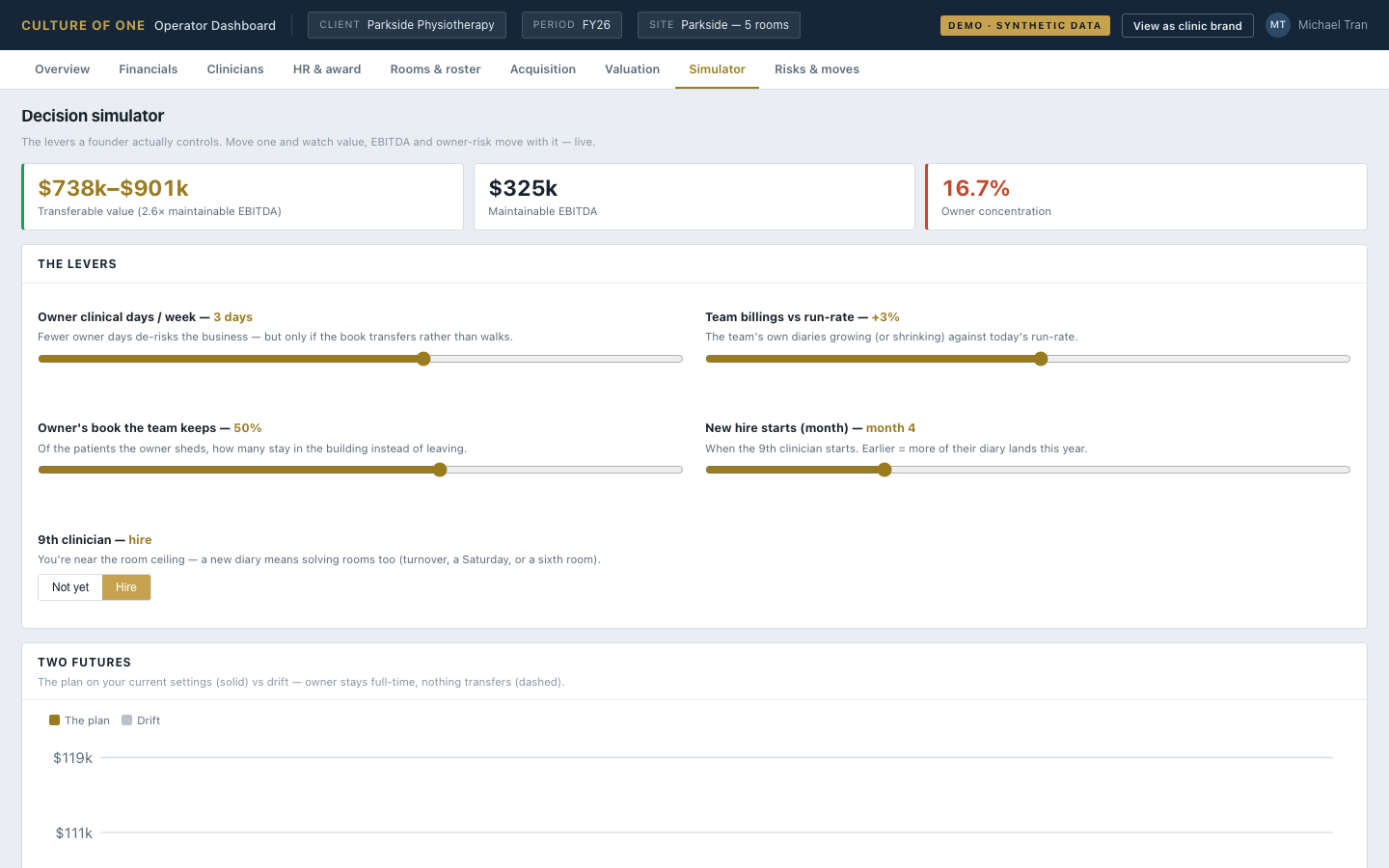Select the Not yet option for 9th clinician
This screenshot has height=868, width=1389.
click(x=70, y=587)
